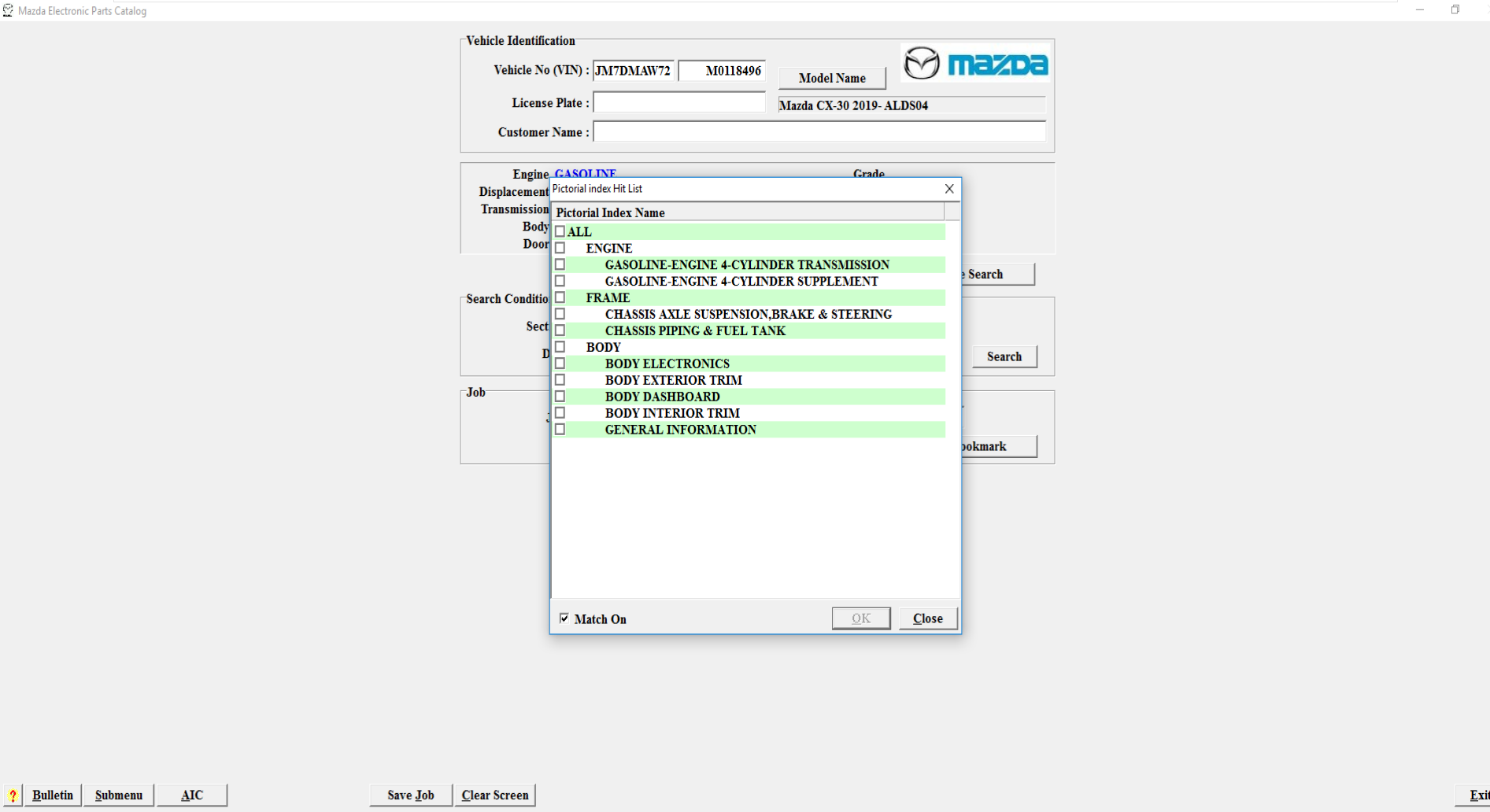Viewport: 1490px width, 812px height.
Task: Click the Customer Name input field
Action: click(x=819, y=131)
